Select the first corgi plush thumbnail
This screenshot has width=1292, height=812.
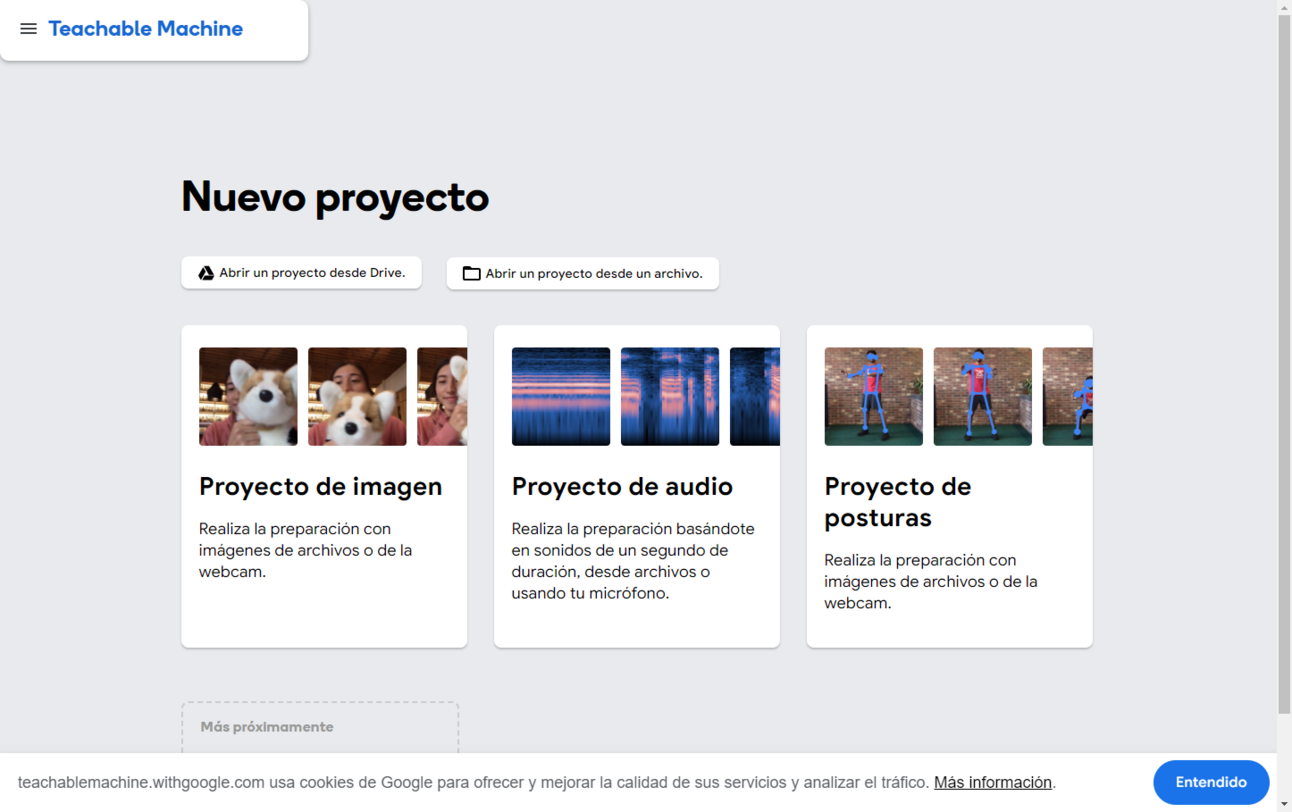pos(248,397)
